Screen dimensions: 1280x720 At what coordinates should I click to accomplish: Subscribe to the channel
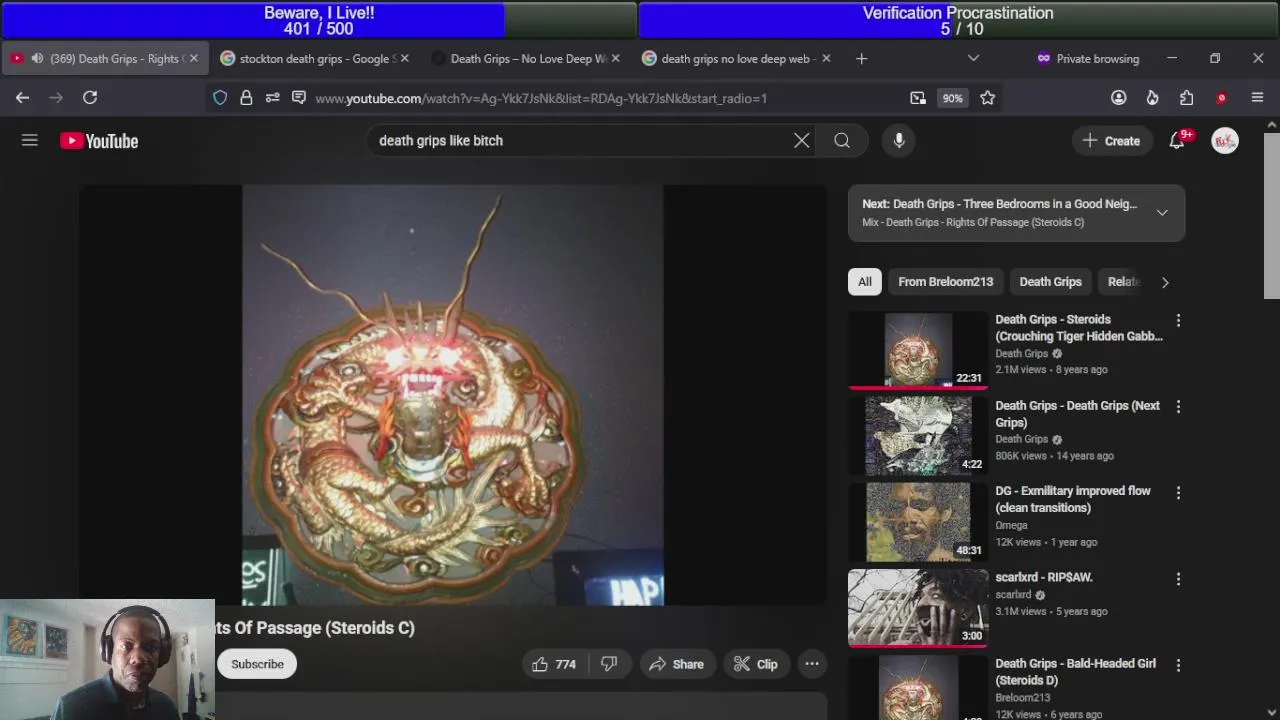pyautogui.click(x=257, y=664)
